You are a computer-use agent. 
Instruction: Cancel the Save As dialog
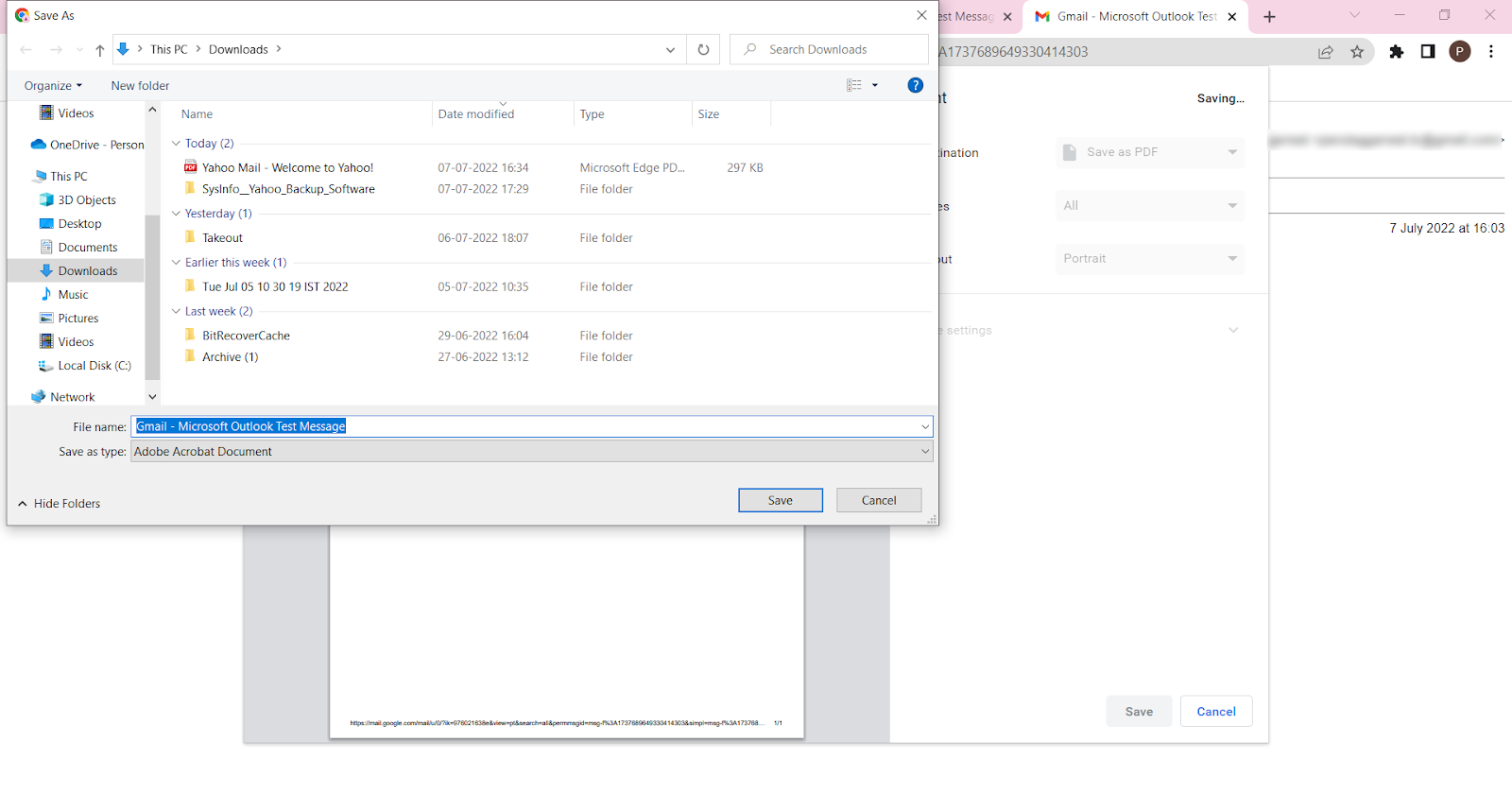(879, 500)
